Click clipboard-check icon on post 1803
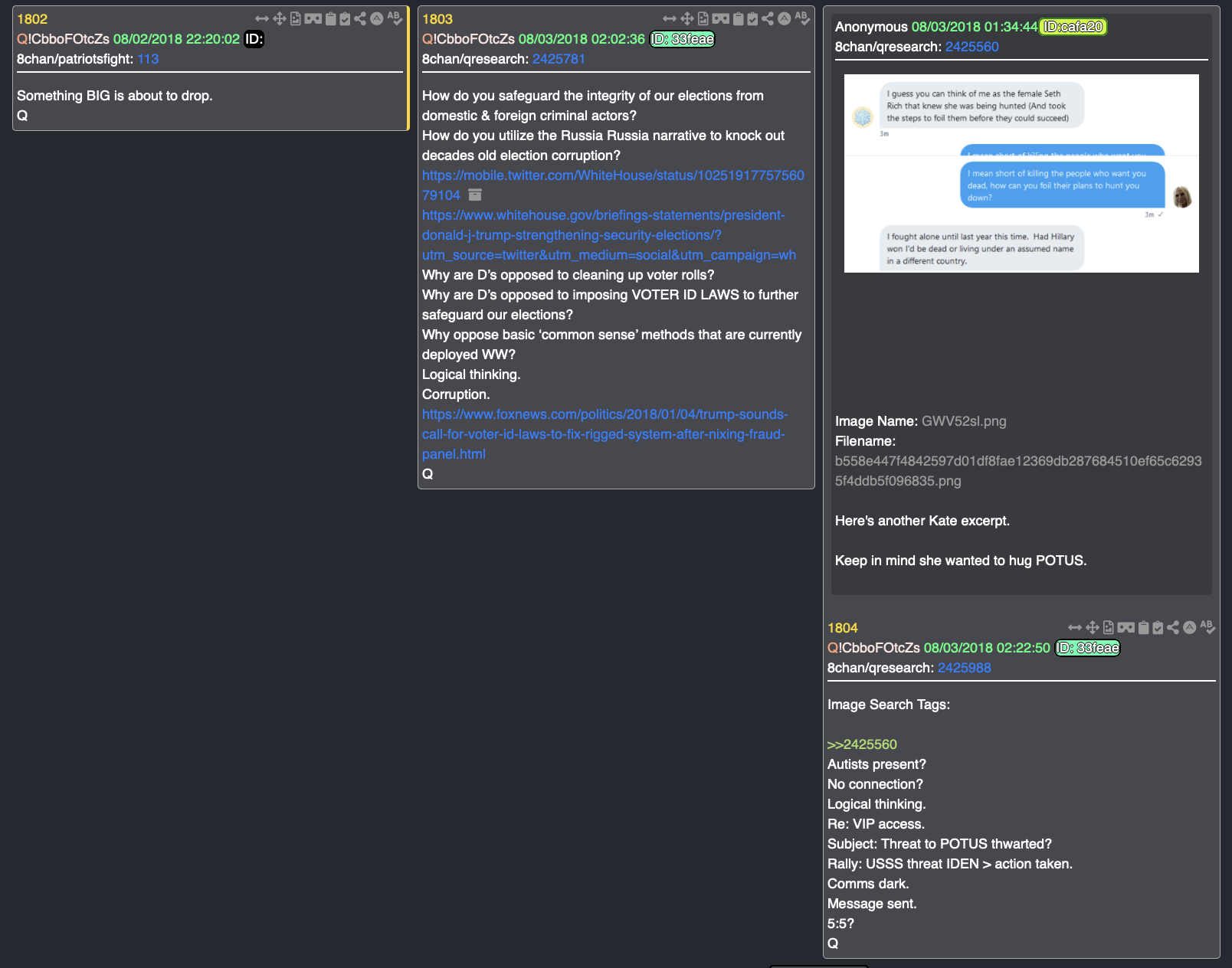Screen dimensions: 1232x968 point(753,18)
